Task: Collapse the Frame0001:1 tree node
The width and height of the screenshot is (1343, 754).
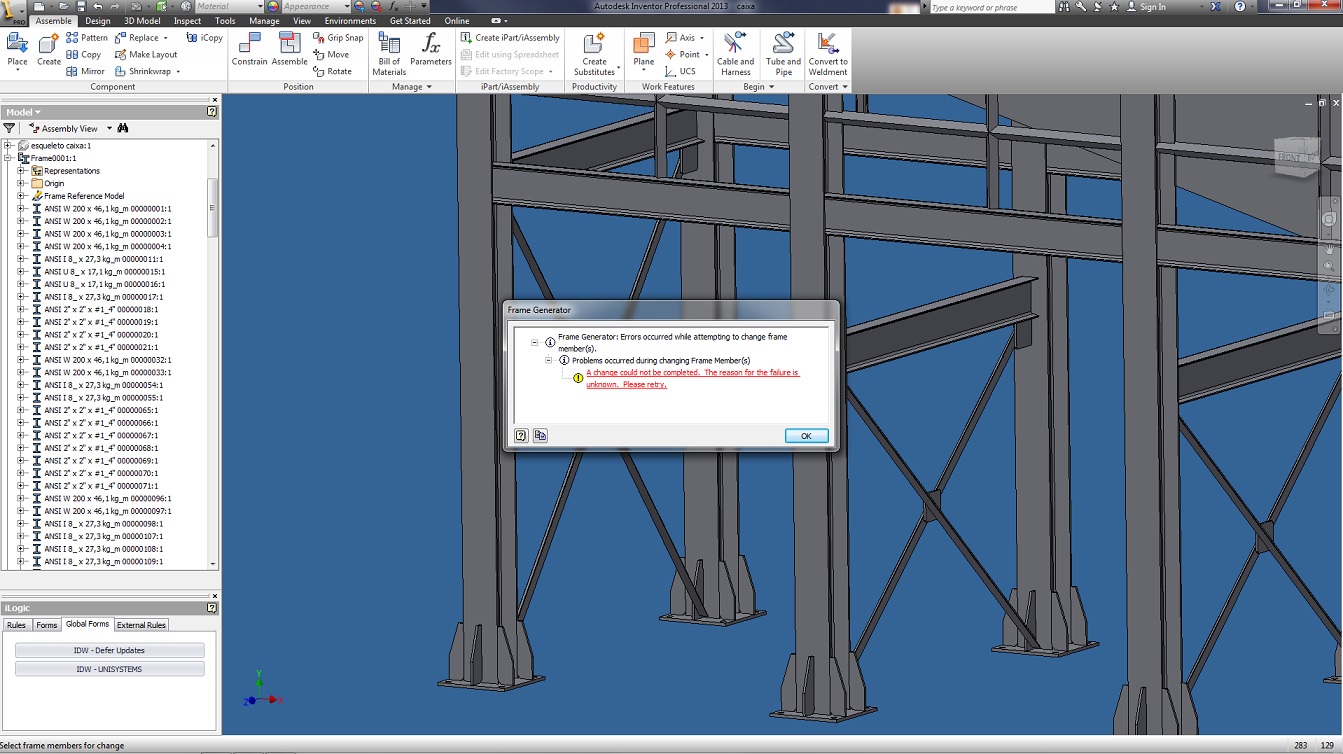Action: pos(8,158)
